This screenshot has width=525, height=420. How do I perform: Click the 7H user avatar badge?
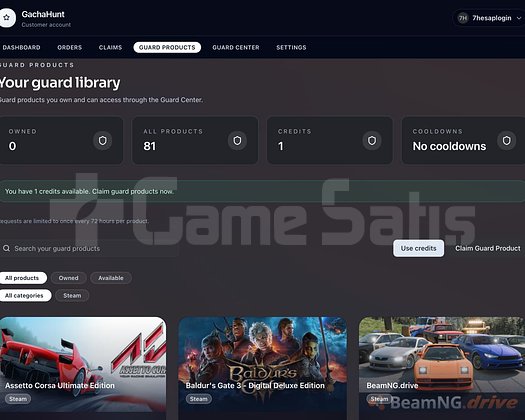pyautogui.click(x=463, y=18)
